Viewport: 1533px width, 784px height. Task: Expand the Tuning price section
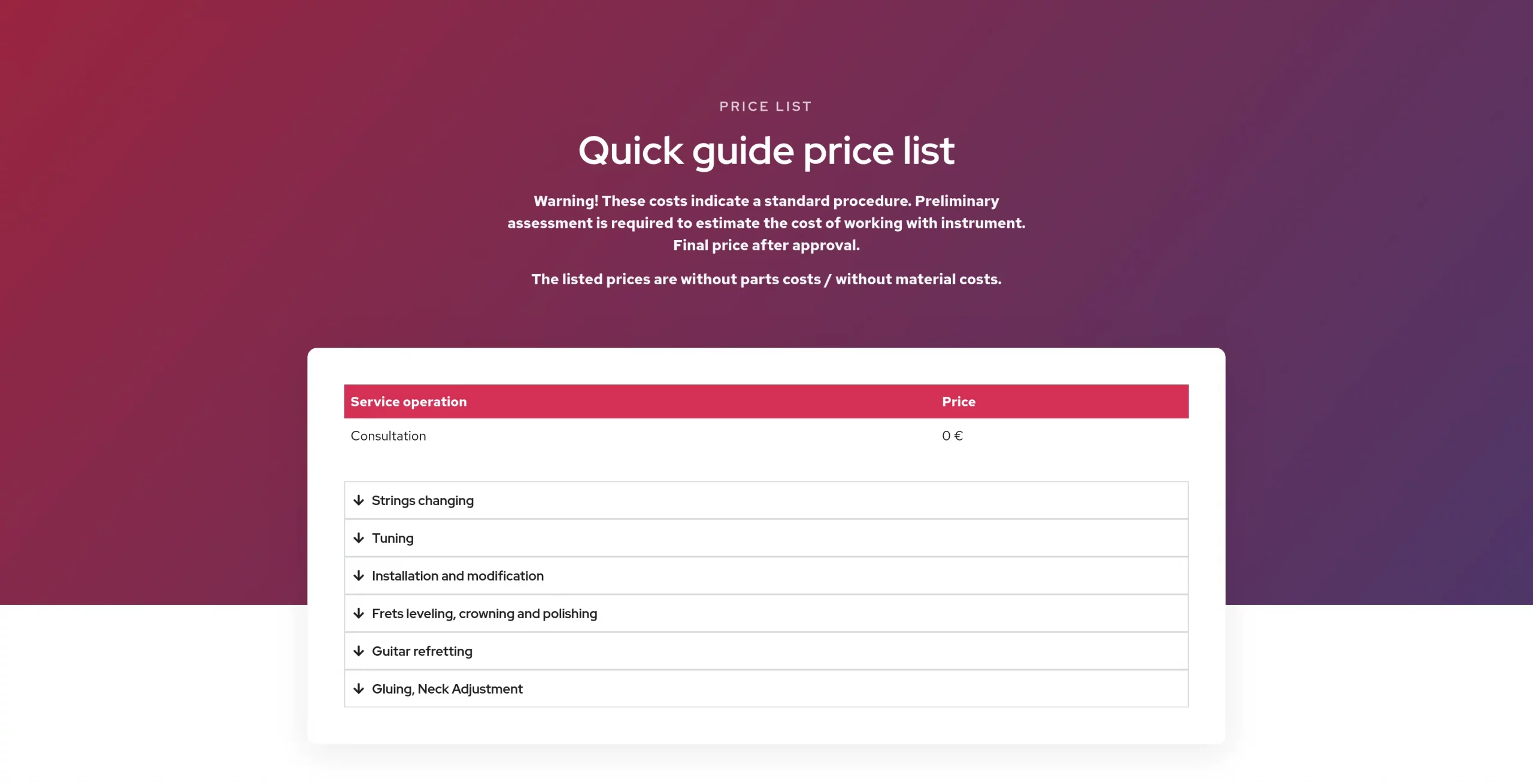pyautogui.click(x=393, y=538)
